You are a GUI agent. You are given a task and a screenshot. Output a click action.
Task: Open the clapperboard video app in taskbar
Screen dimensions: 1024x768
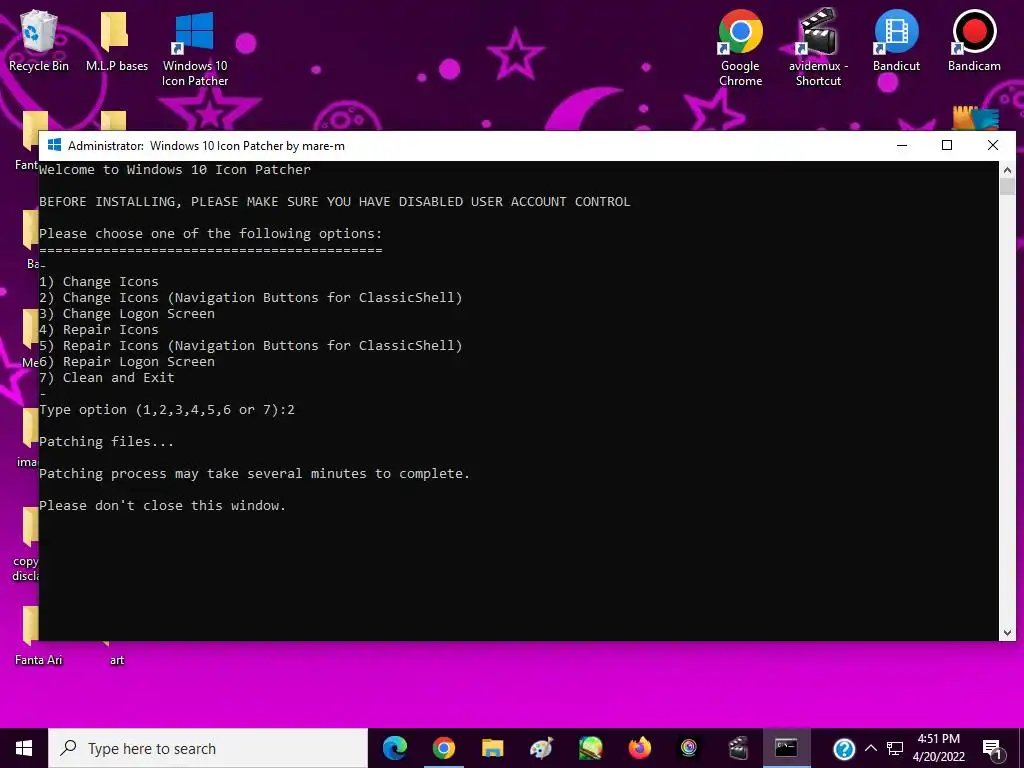pyautogui.click(x=737, y=748)
